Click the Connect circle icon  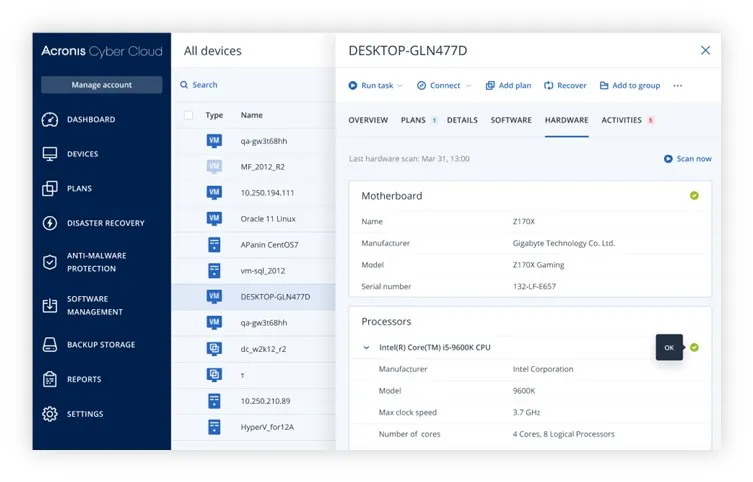[421, 85]
